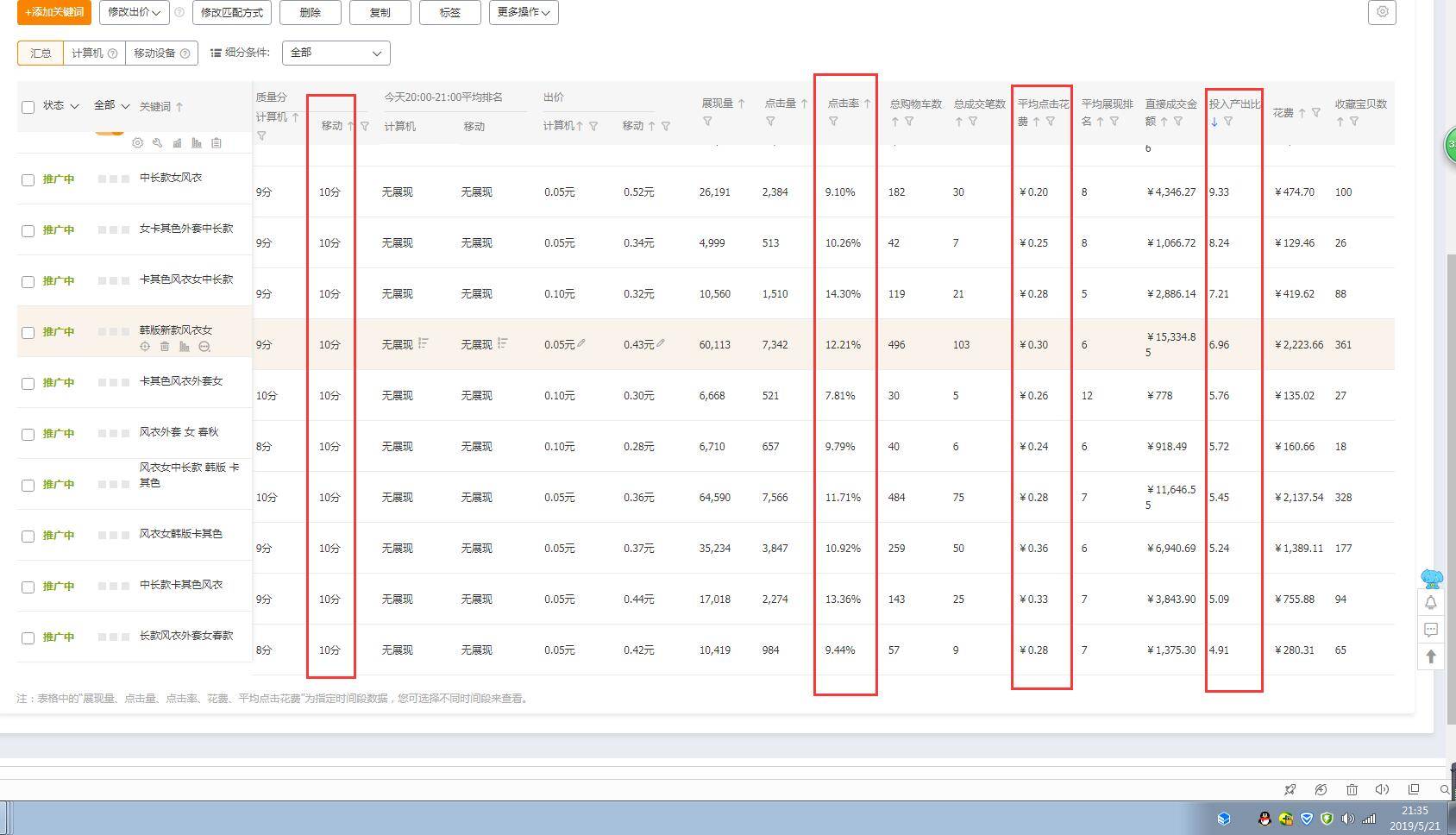Click the browser status bar trash icon
The image size is (1456, 835).
tap(1352, 789)
